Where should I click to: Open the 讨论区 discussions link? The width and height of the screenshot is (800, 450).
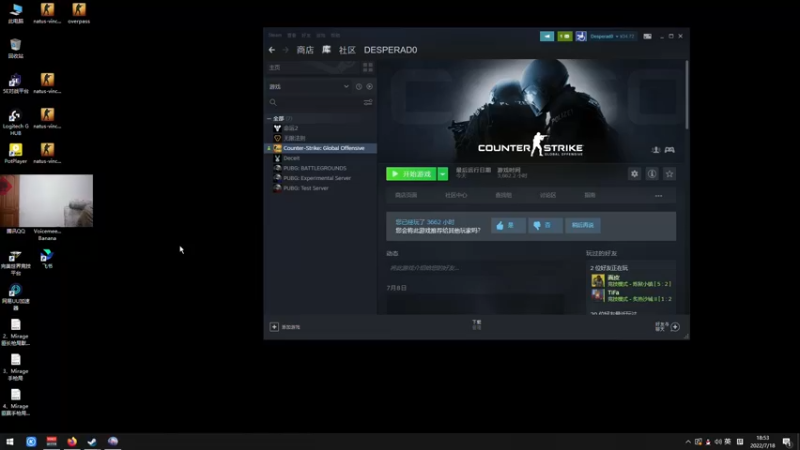tap(548, 195)
